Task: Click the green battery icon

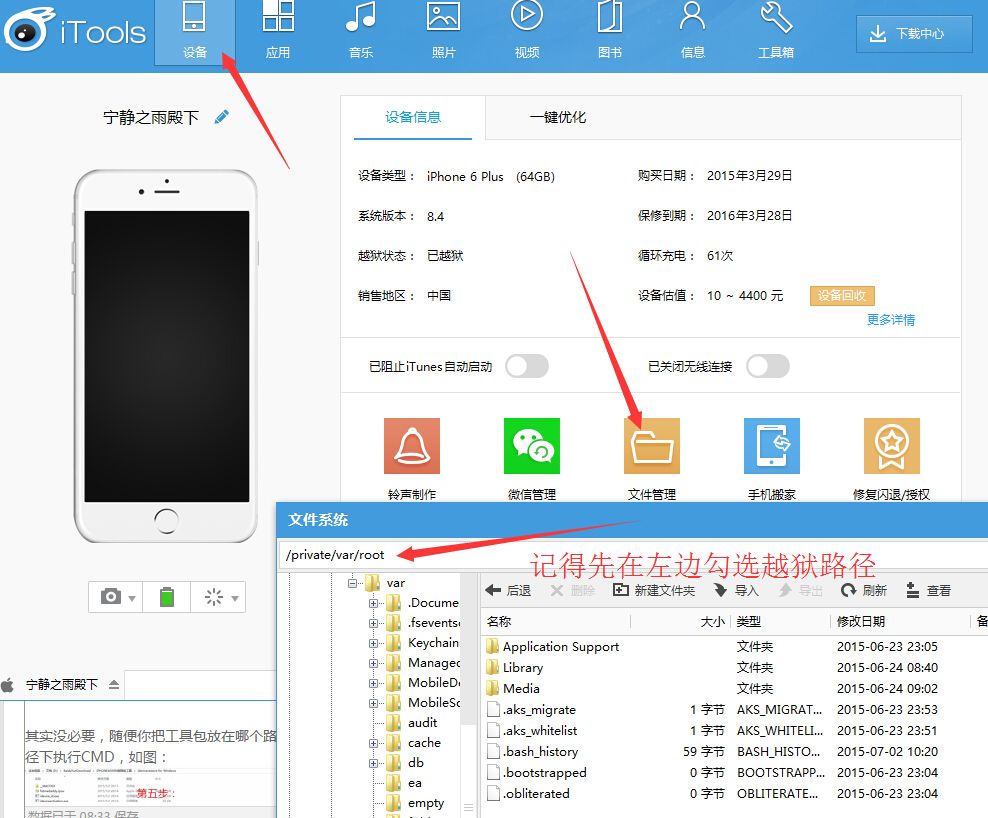Action: click(x=167, y=597)
